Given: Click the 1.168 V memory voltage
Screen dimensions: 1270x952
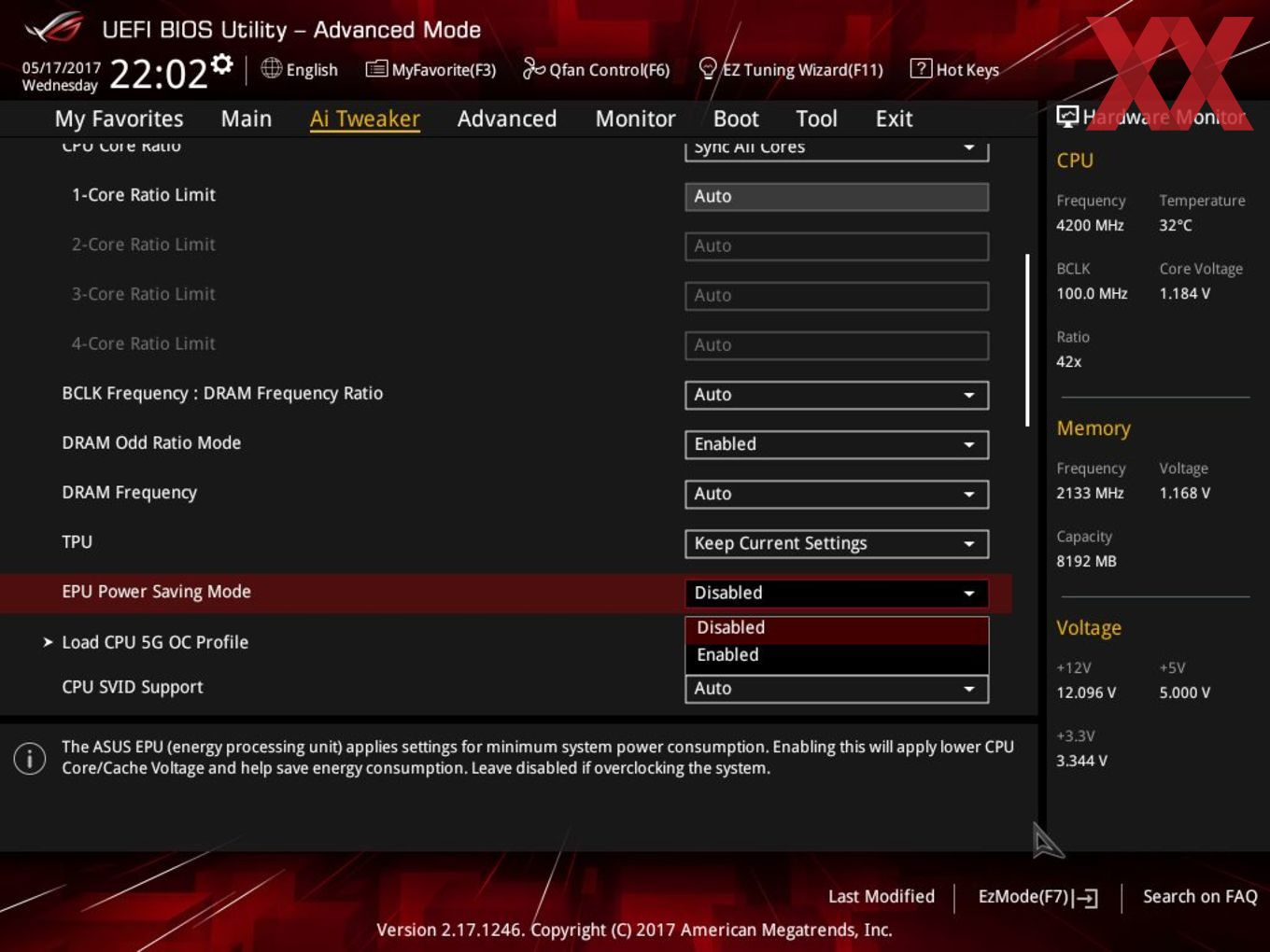Looking at the screenshot, I should (x=1184, y=493).
